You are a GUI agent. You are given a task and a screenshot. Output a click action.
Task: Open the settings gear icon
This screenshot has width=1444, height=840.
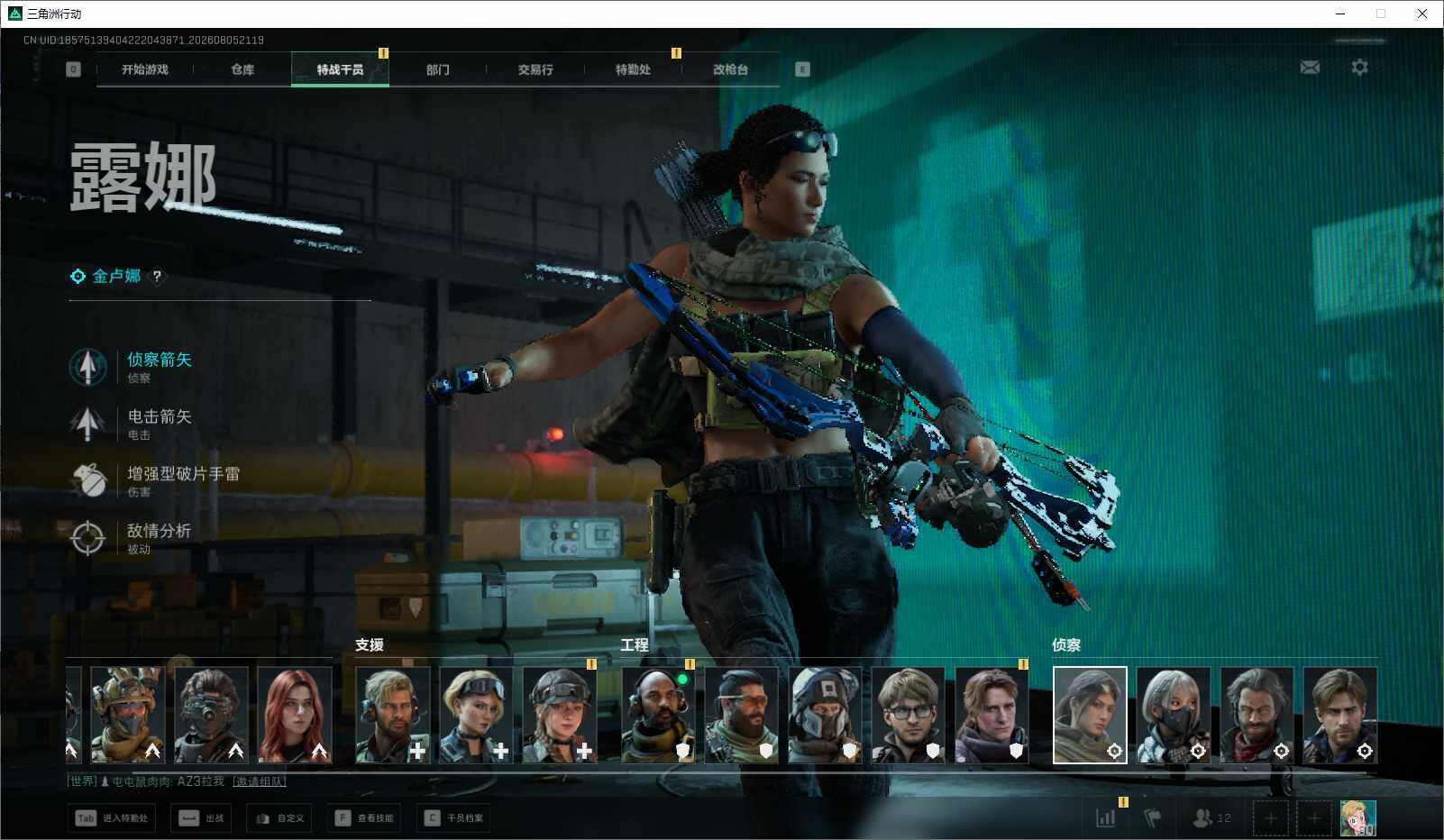click(1359, 68)
